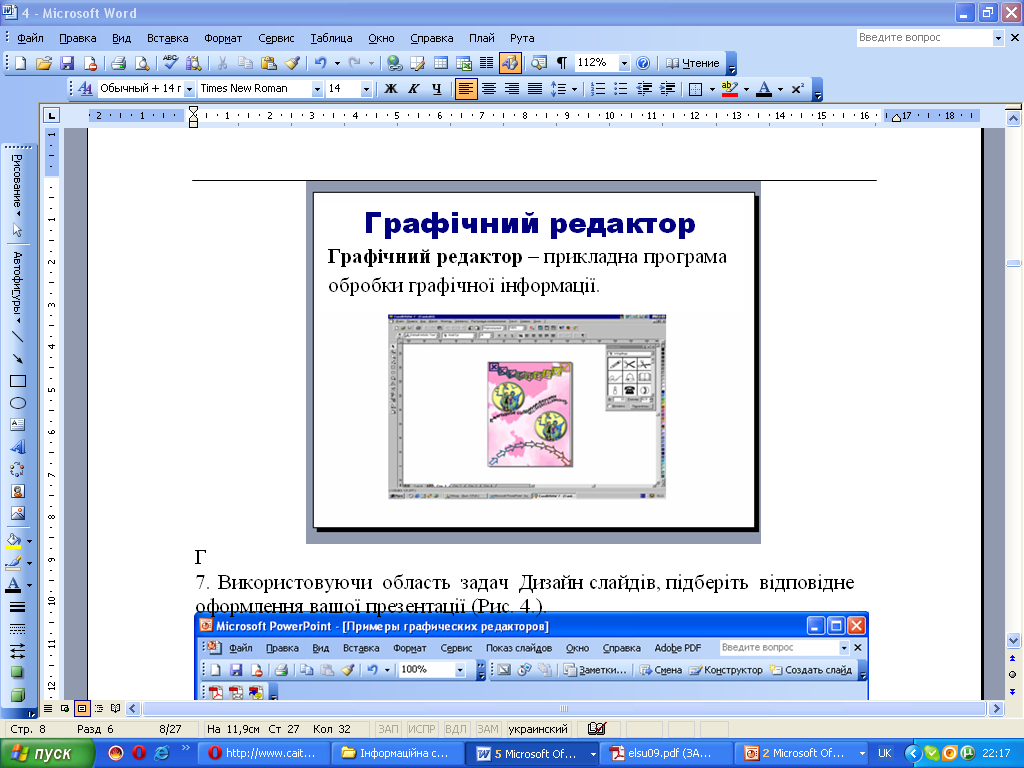Click the vertical scrollbar down arrow

pos(1014,640)
